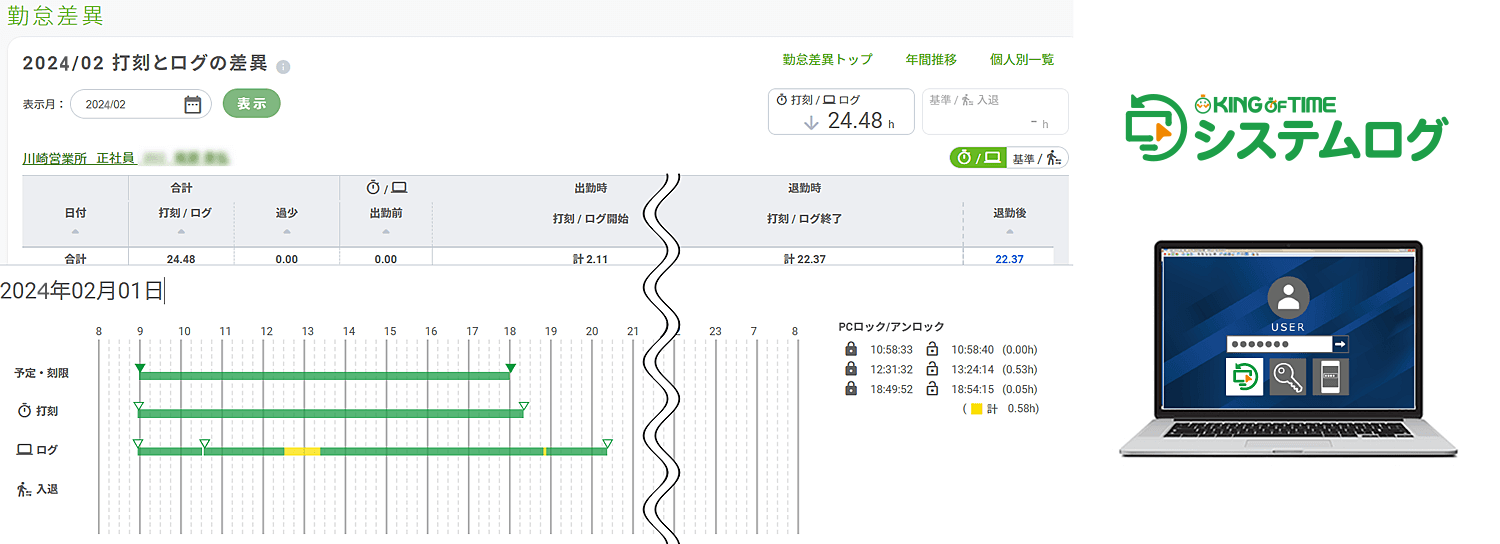
Task: Sort by the 日付 column arrow
Action: [x=75, y=232]
